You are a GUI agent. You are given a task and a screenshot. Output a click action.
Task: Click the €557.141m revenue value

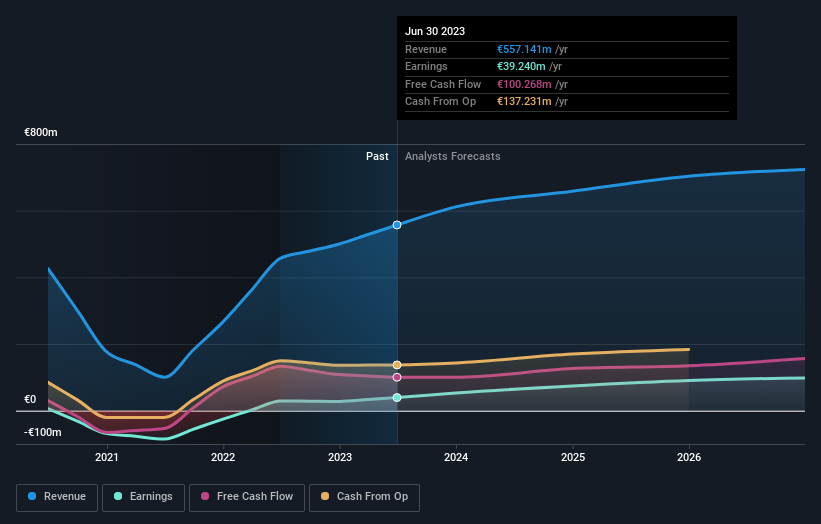coord(524,49)
